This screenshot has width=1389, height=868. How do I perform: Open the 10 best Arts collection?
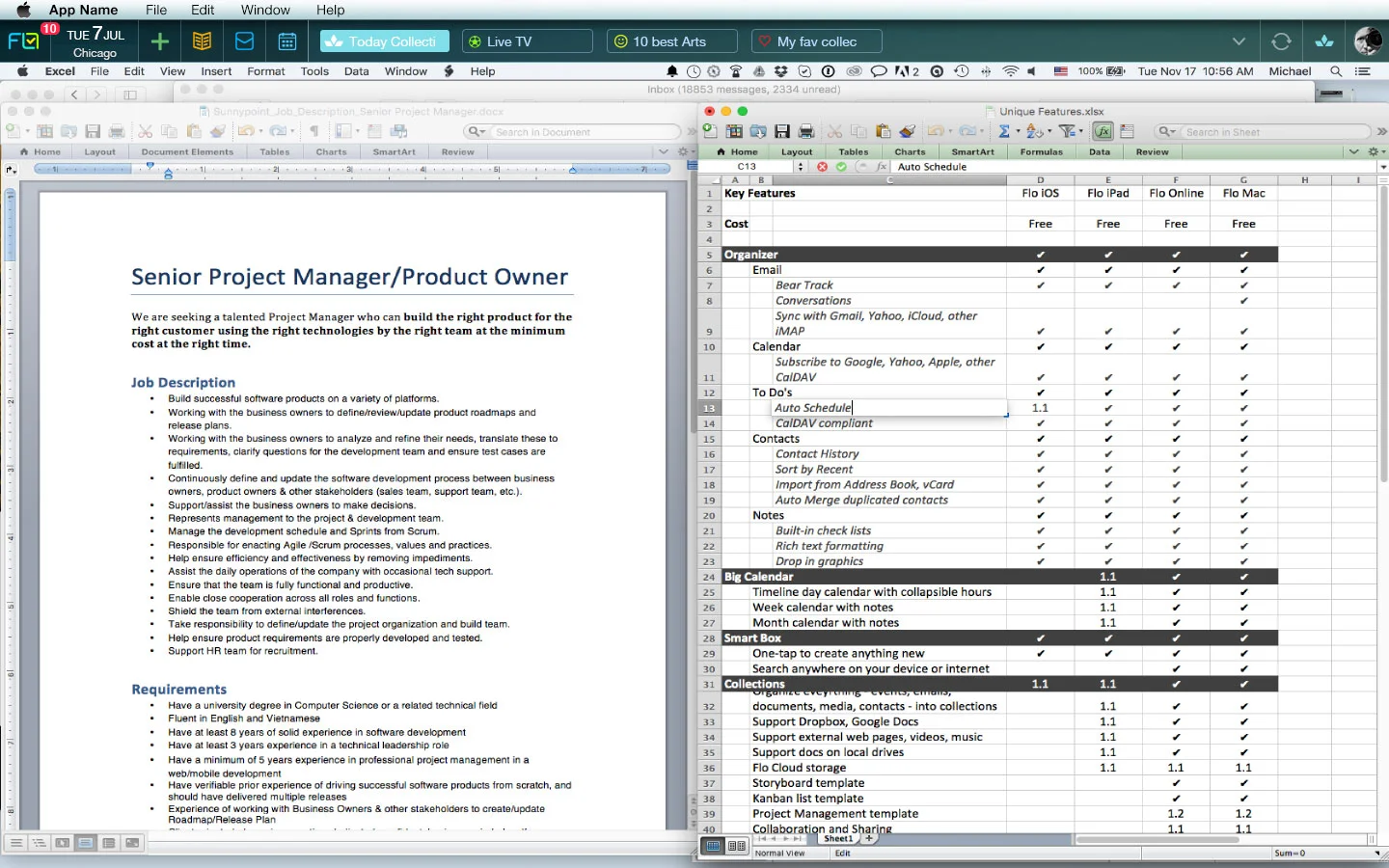pos(672,41)
